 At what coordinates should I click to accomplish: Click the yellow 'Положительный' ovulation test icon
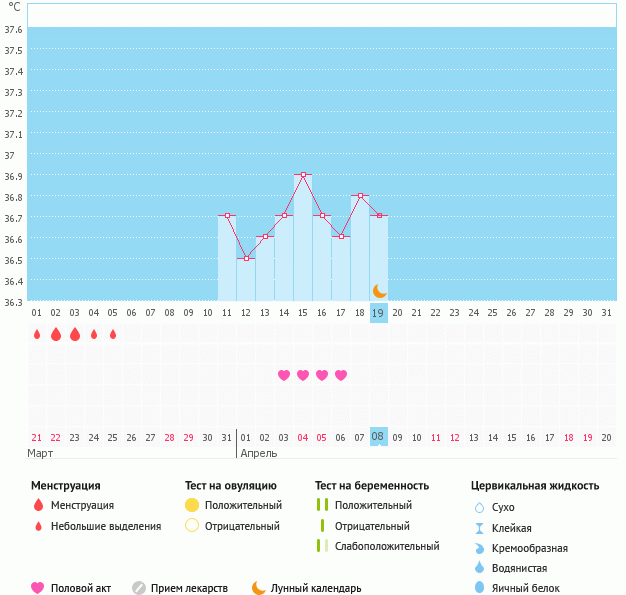192,505
